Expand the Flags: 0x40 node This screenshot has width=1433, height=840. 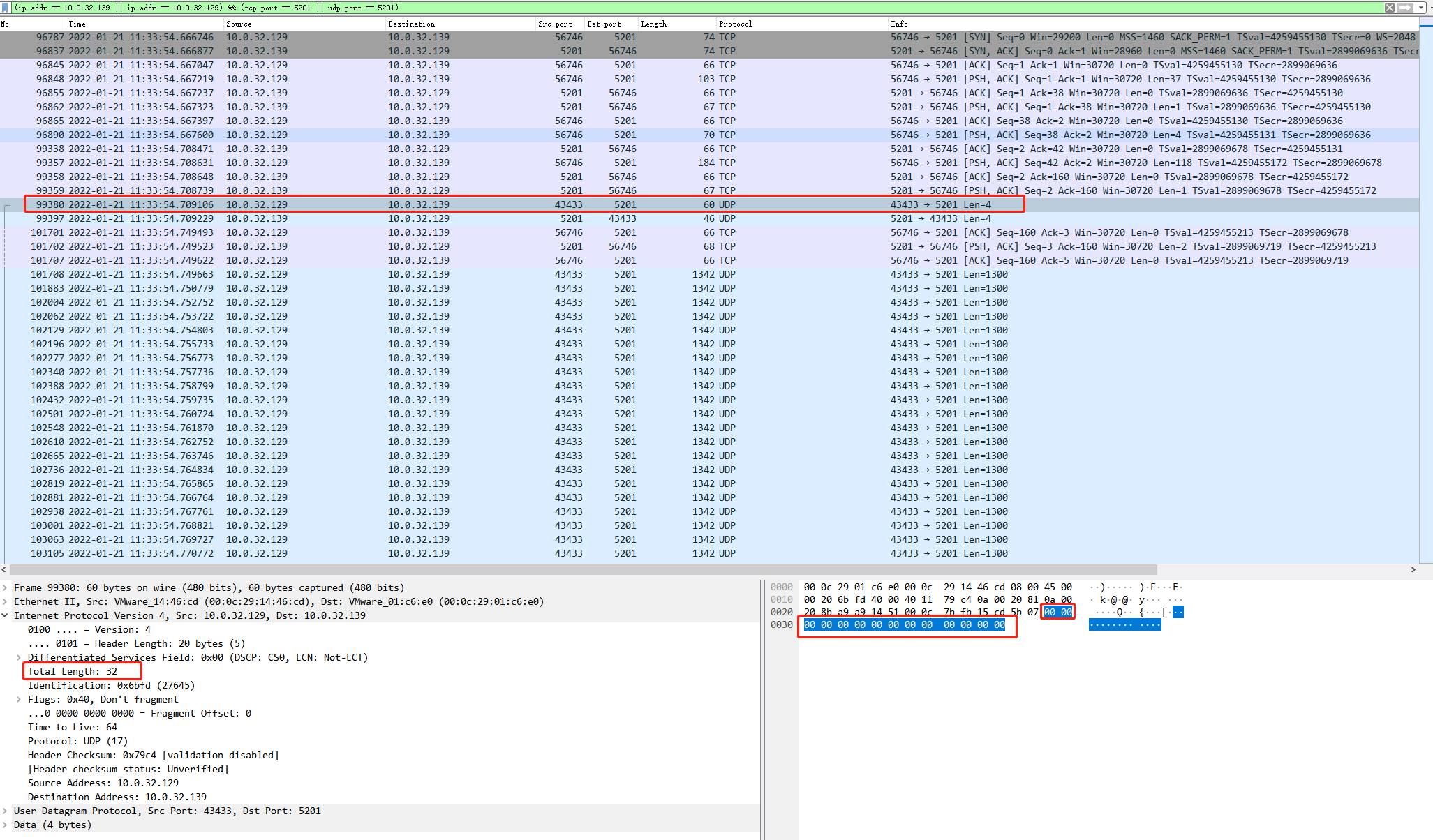(19, 700)
